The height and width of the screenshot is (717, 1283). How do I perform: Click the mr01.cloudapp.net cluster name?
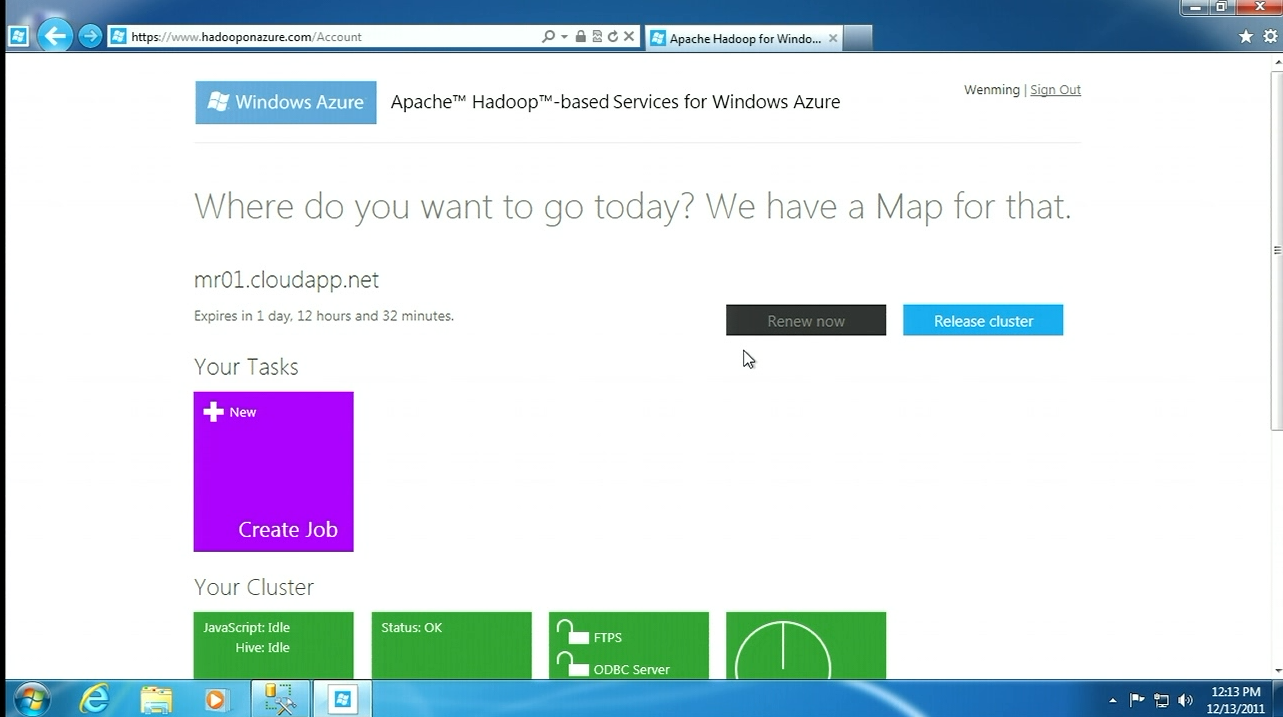pyautogui.click(x=286, y=280)
